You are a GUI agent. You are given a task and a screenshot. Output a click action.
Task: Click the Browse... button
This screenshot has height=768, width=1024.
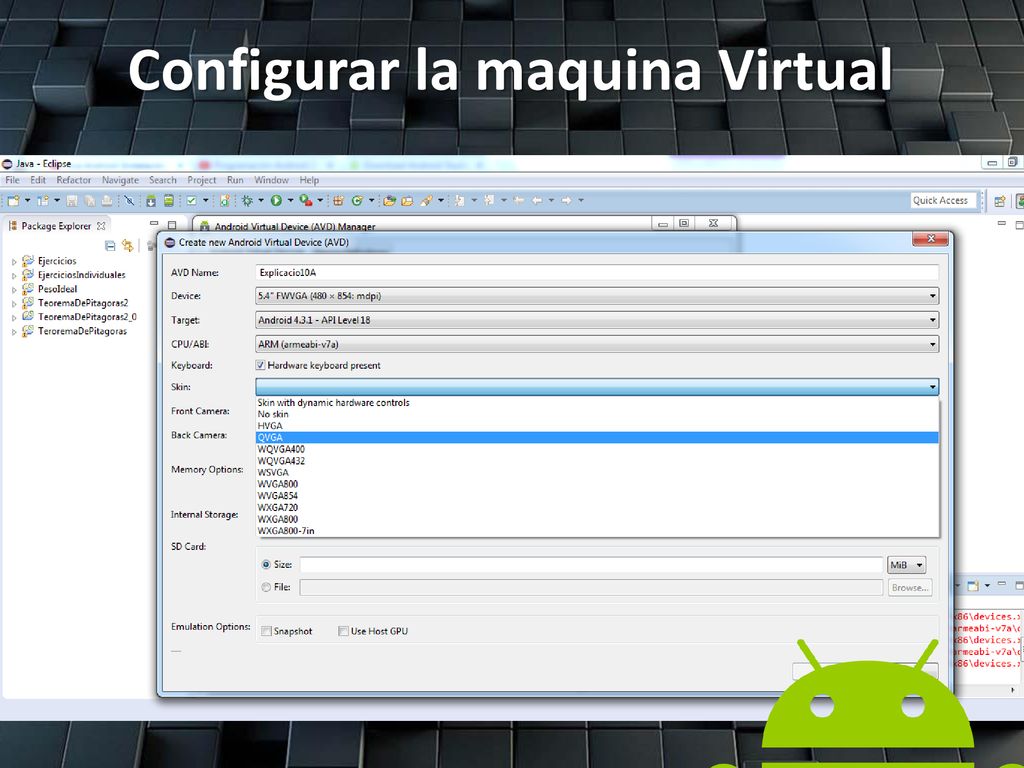pos(910,588)
